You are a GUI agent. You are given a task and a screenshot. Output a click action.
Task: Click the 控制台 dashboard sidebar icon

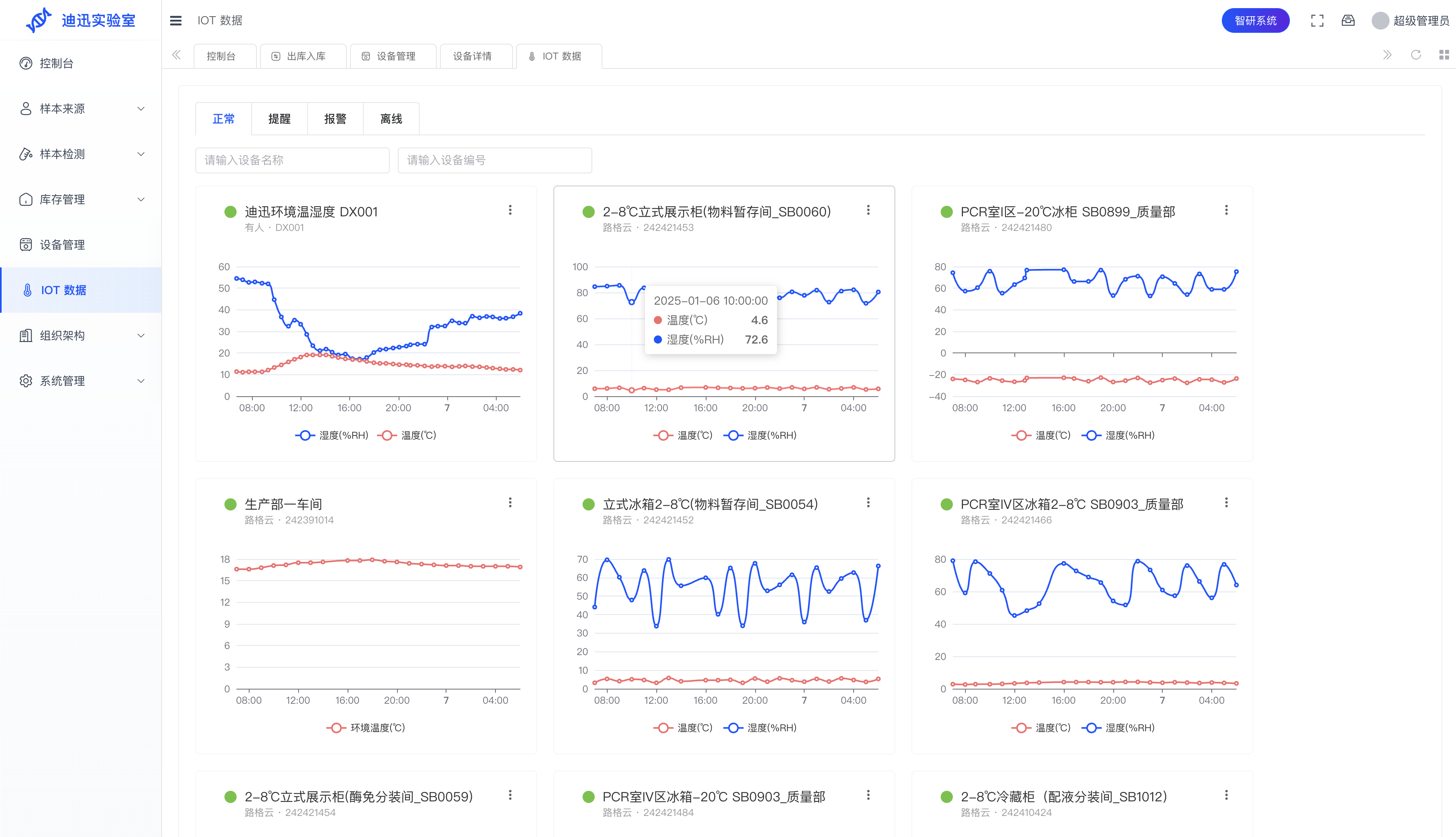pyautogui.click(x=26, y=63)
